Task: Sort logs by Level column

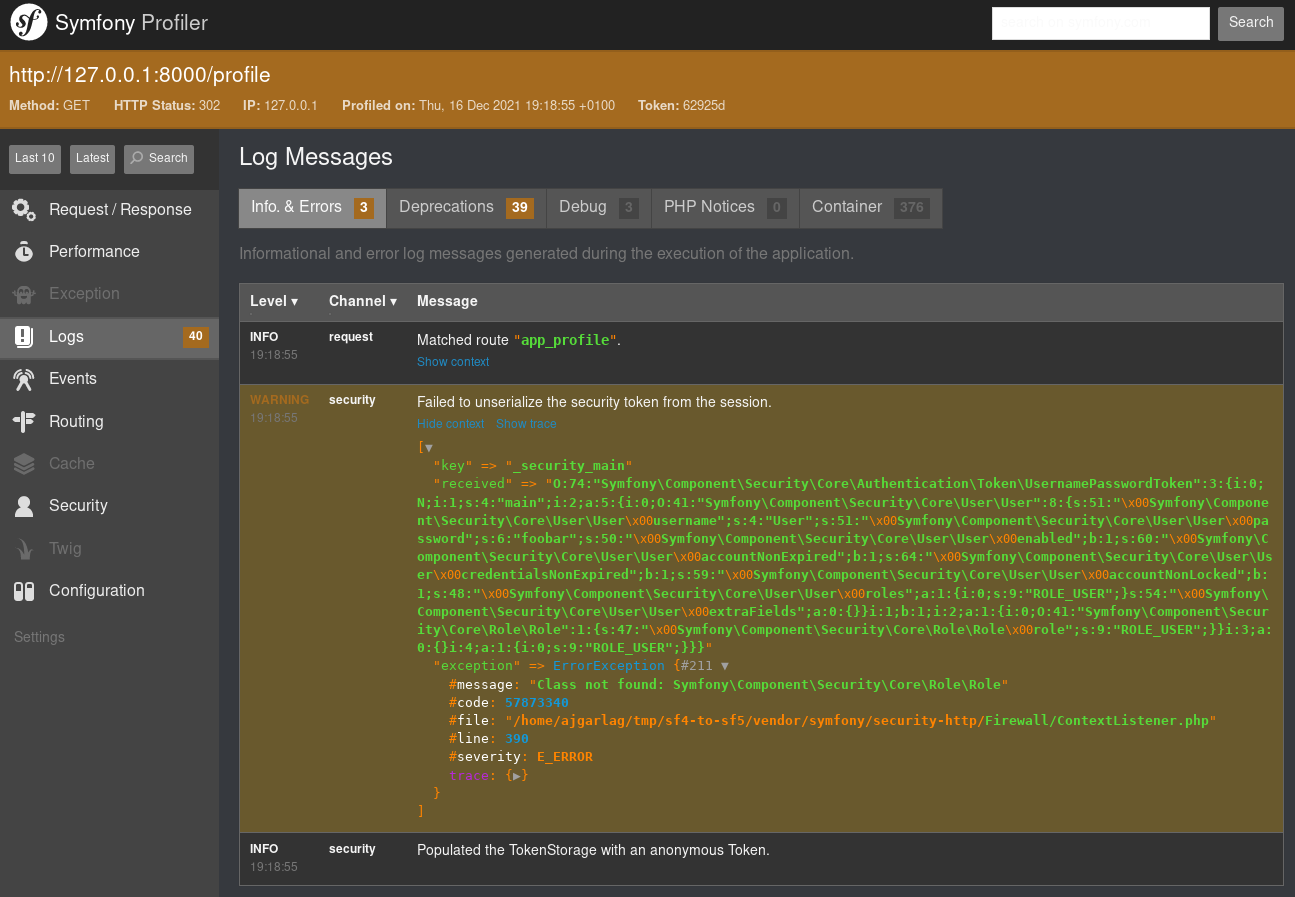Action: coord(274,301)
